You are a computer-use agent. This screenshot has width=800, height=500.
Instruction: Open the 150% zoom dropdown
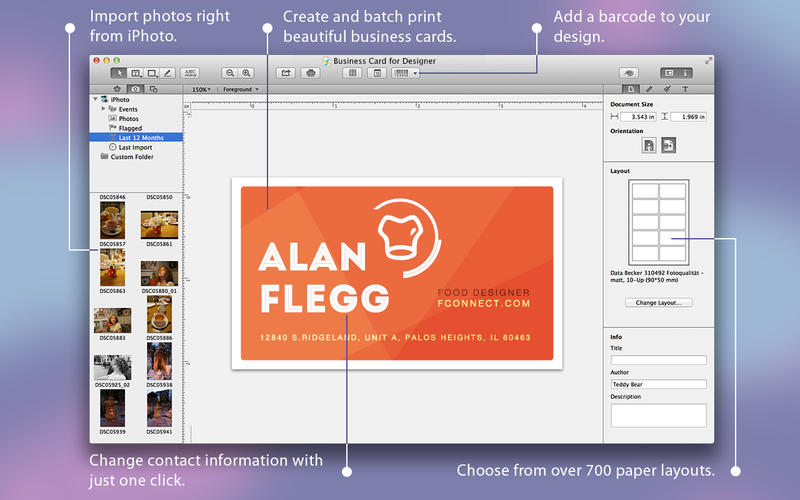[x=201, y=89]
